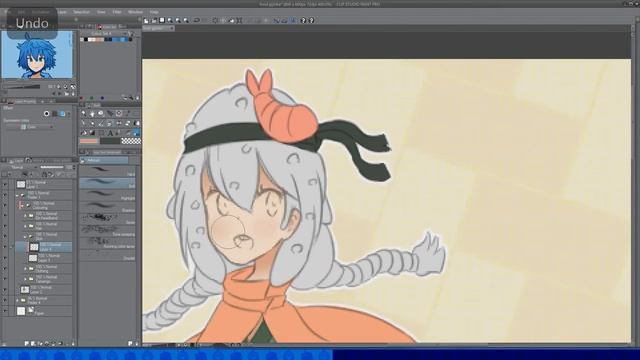Collapse the Skin folder arrow

tap(25, 237)
